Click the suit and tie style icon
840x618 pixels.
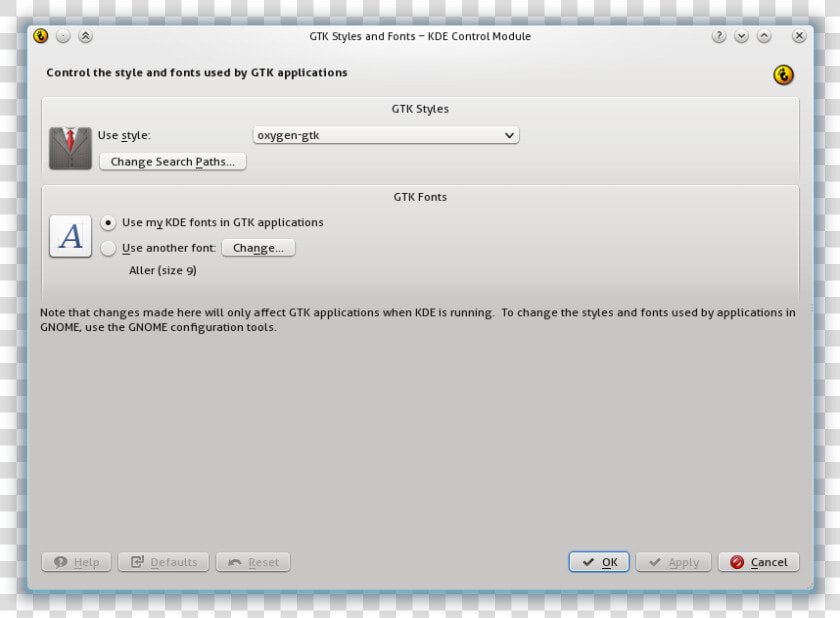coord(71,148)
